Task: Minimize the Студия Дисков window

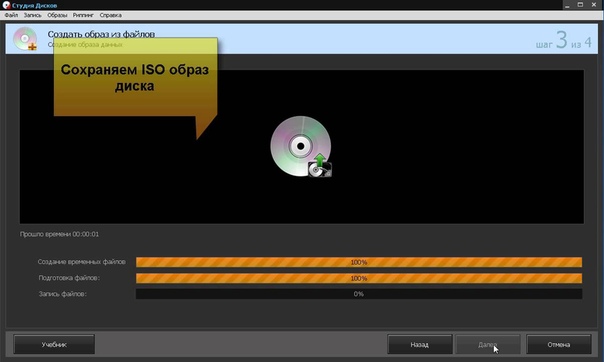Action: coord(567,5)
